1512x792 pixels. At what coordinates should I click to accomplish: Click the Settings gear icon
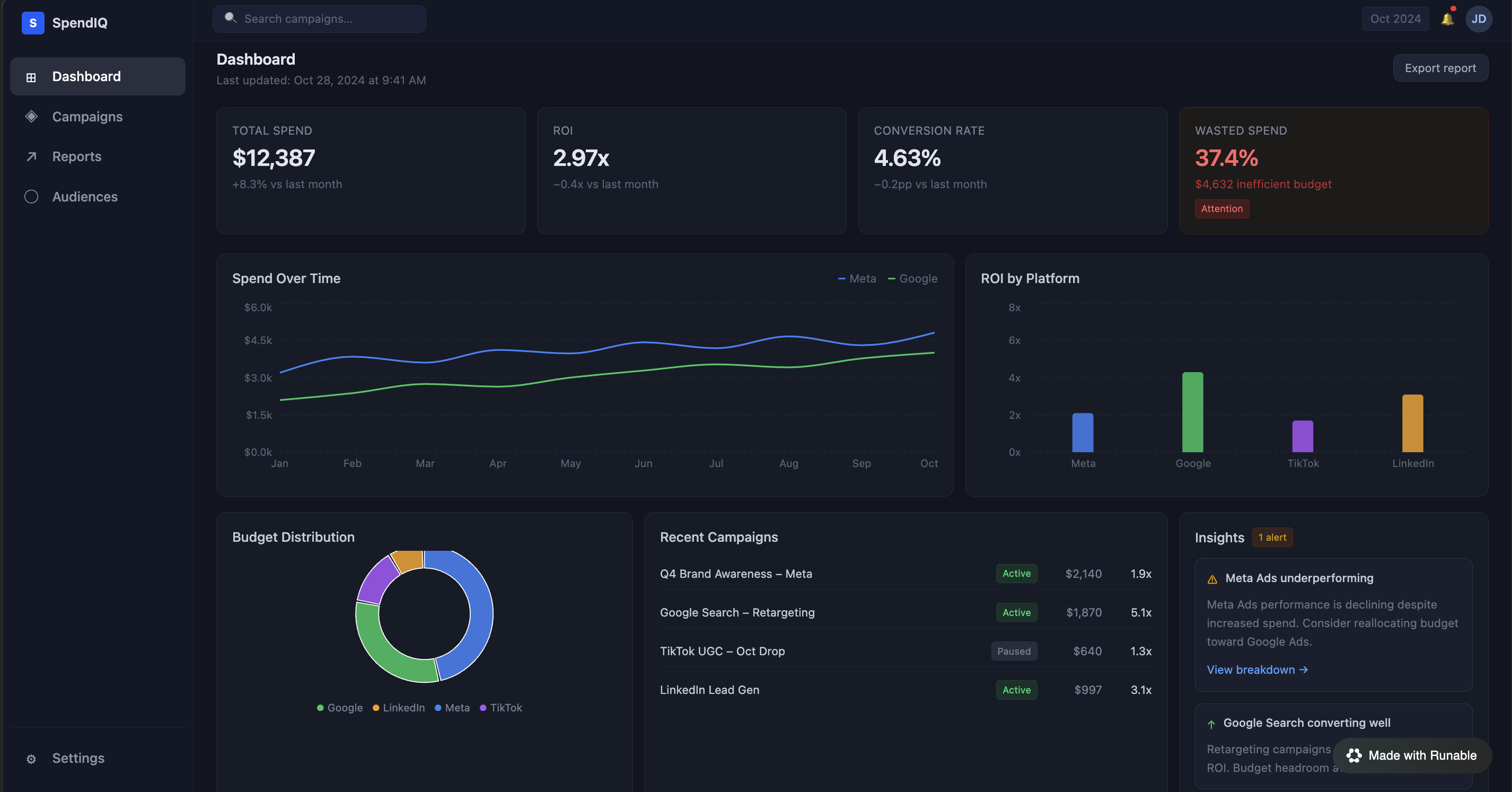(31, 759)
